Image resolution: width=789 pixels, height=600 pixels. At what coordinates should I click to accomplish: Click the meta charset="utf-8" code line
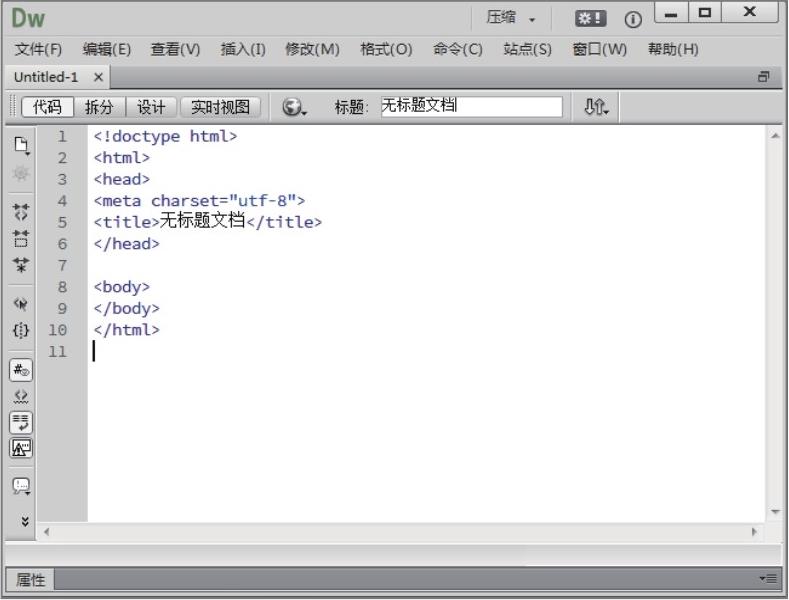click(199, 201)
